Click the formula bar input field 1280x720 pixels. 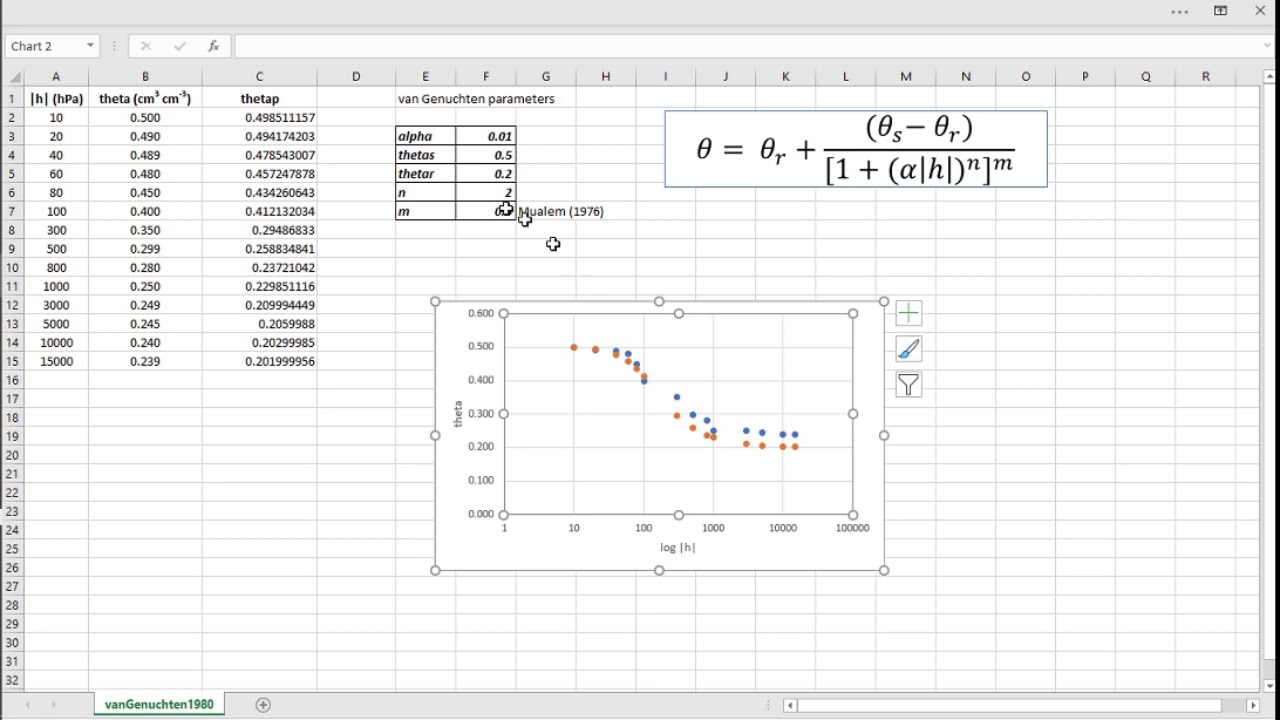tap(746, 46)
